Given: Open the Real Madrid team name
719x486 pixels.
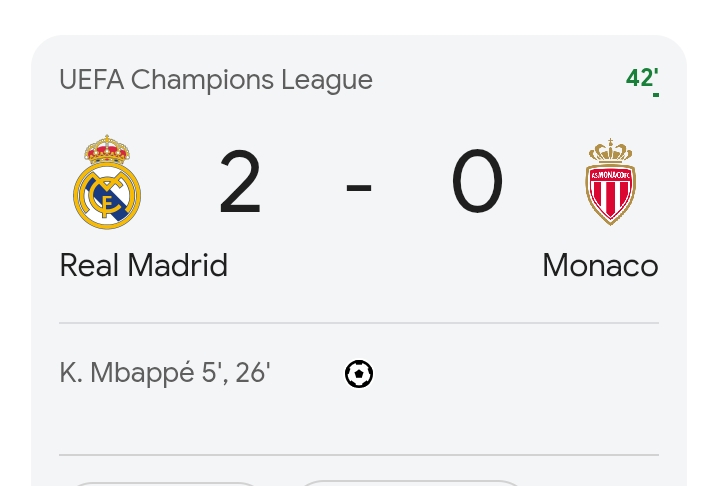Looking at the screenshot, I should pyautogui.click(x=144, y=265).
